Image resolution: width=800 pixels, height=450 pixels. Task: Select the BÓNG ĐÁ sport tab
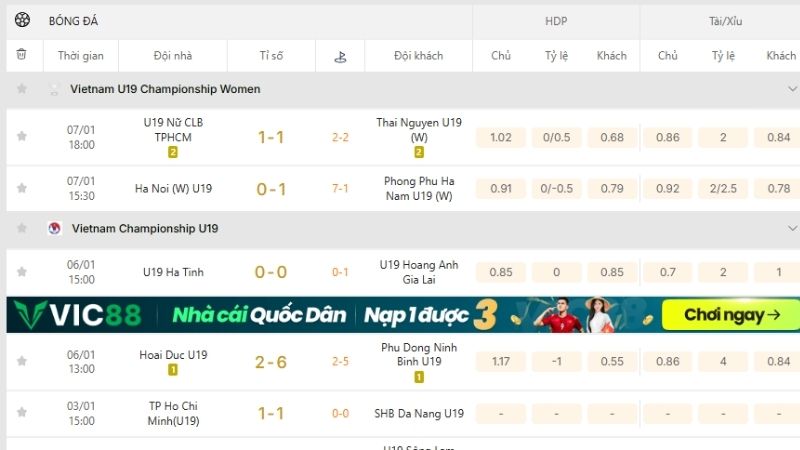coord(73,20)
